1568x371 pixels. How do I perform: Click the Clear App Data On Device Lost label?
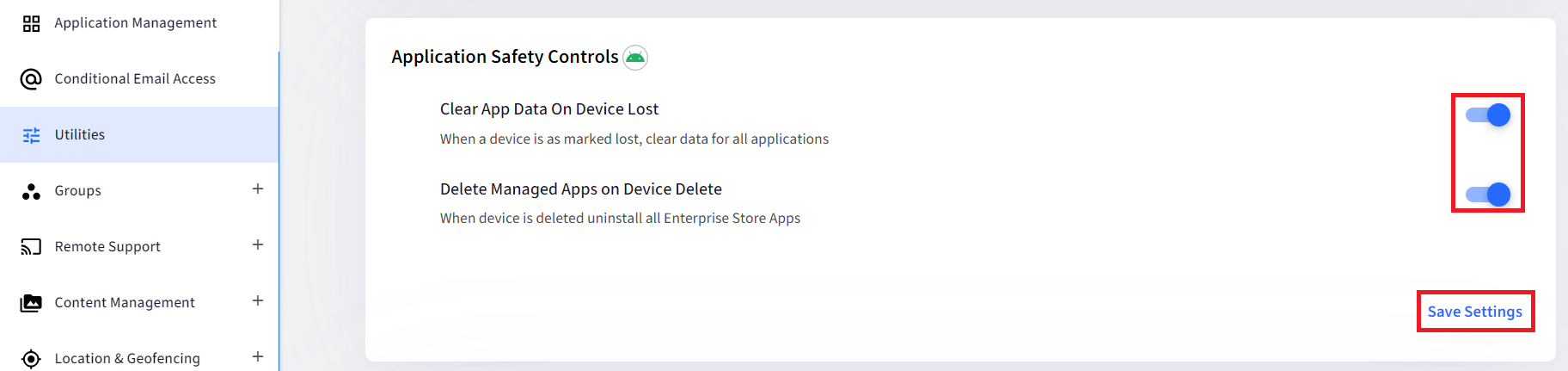tap(549, 109)
